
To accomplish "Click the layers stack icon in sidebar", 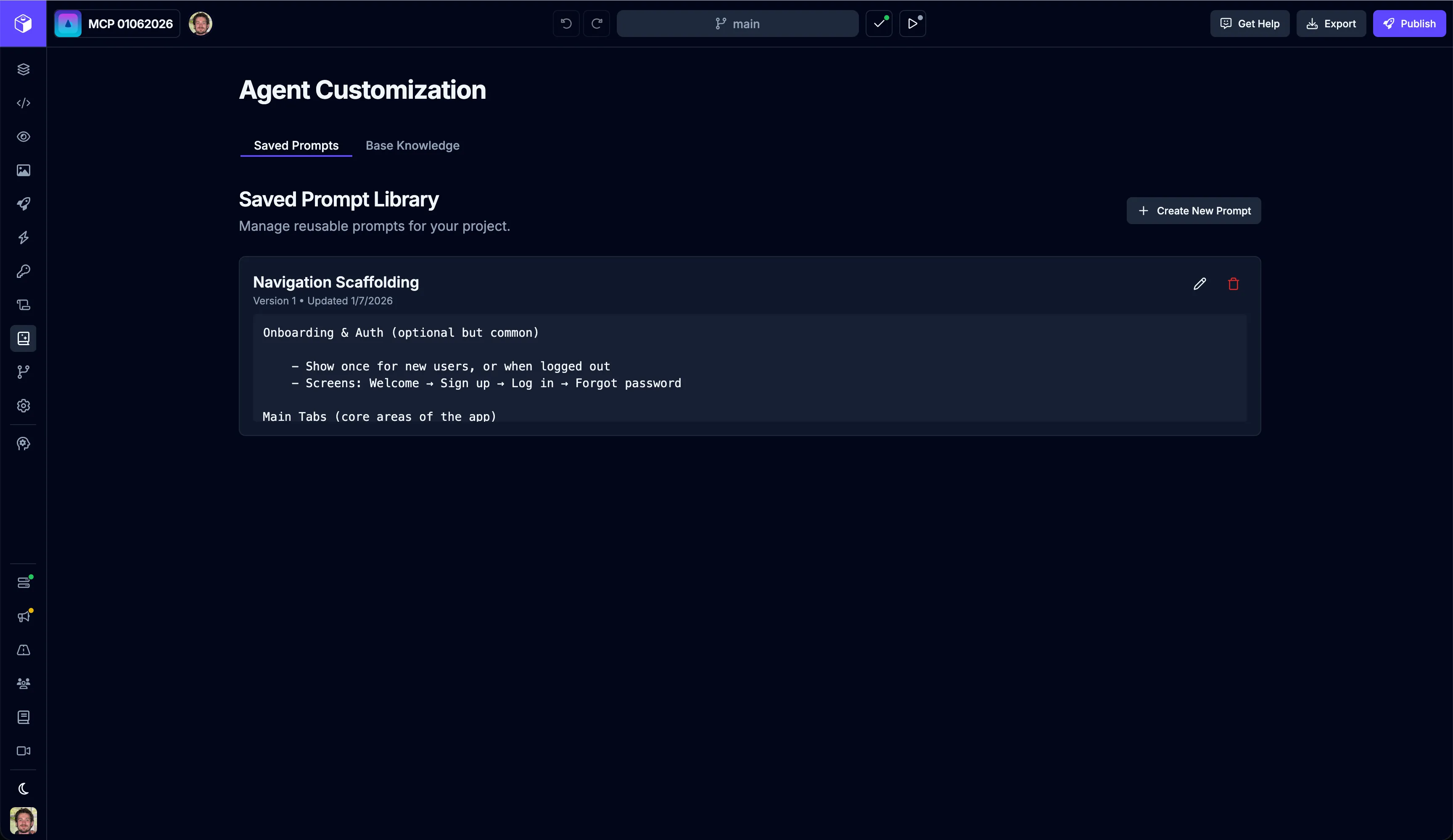I will tap(23, 69).
